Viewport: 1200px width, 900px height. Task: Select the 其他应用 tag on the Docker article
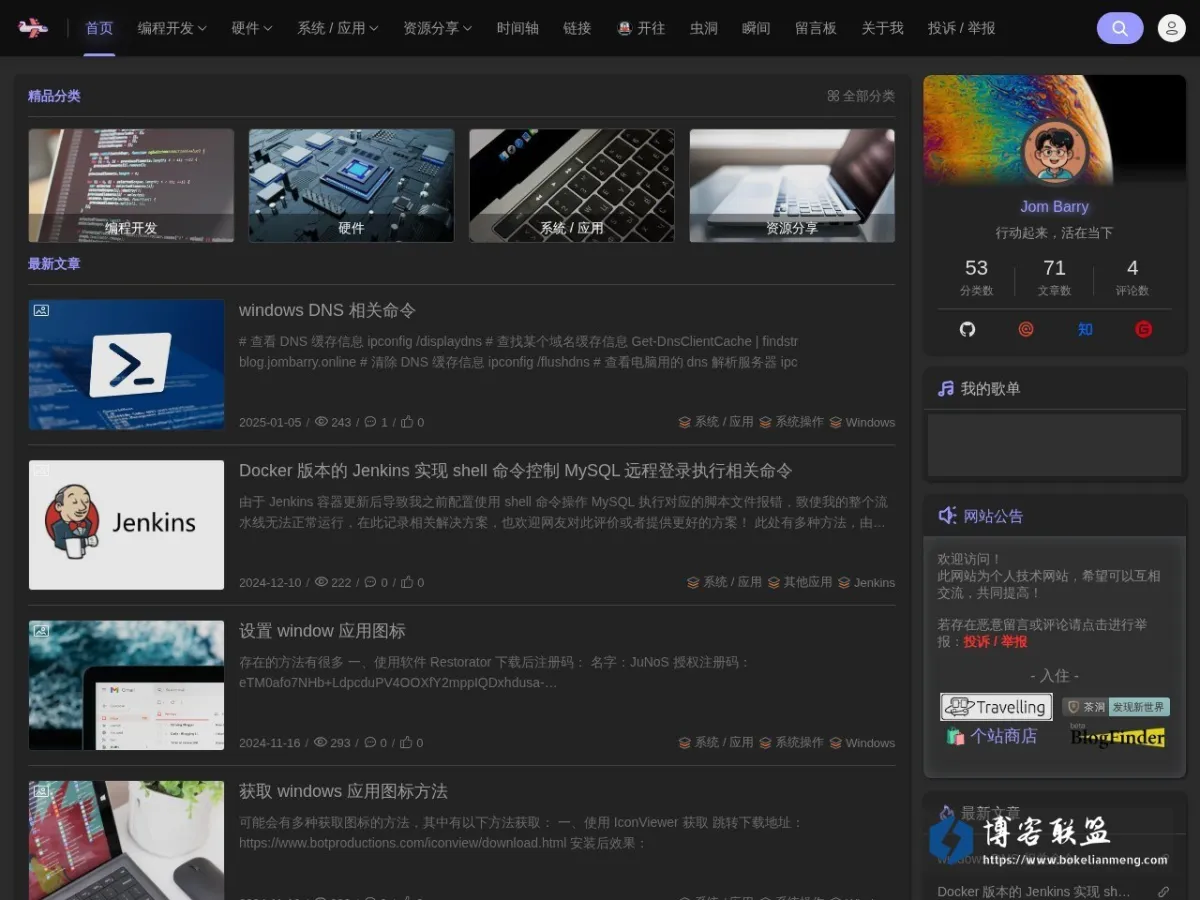(x=800, y=582)
